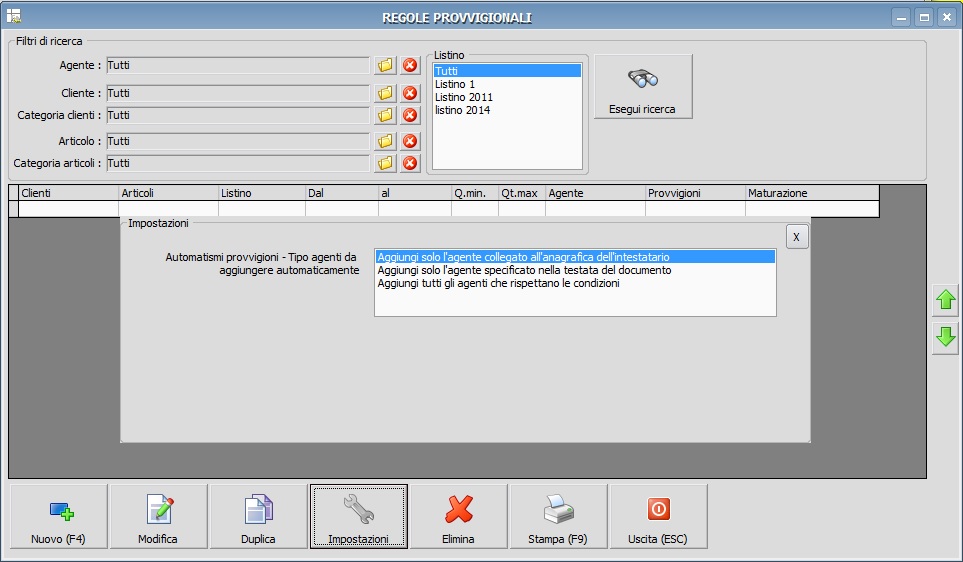Browse Categoria articoli with folder icon

click(385, 163)
